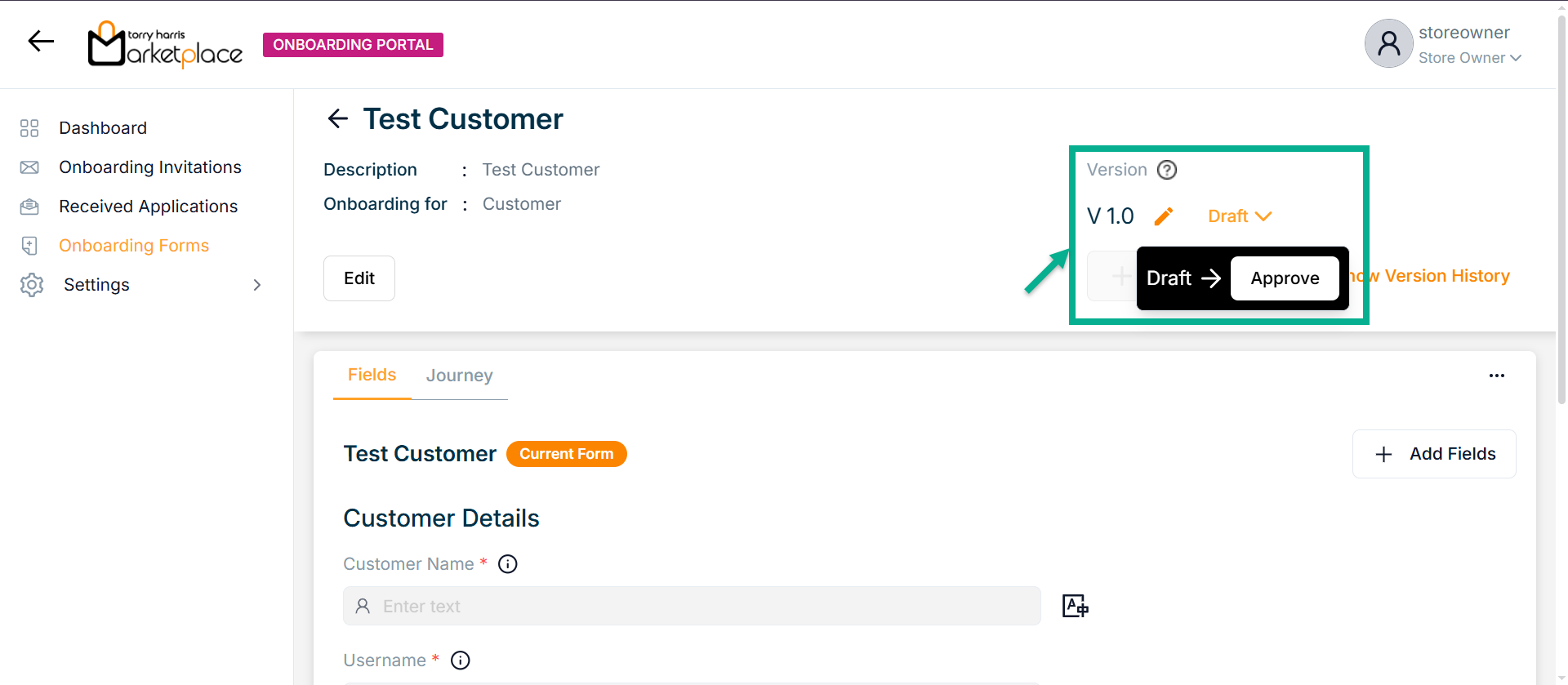
Task: Select the Fields tab
Action: [x=372, y=375]
